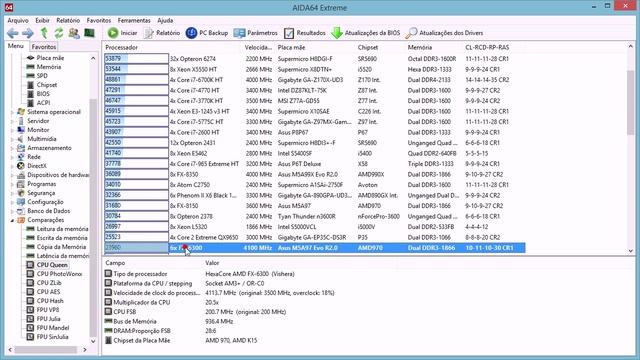Open FPU SinJulia benchmark

pos(52,337)
